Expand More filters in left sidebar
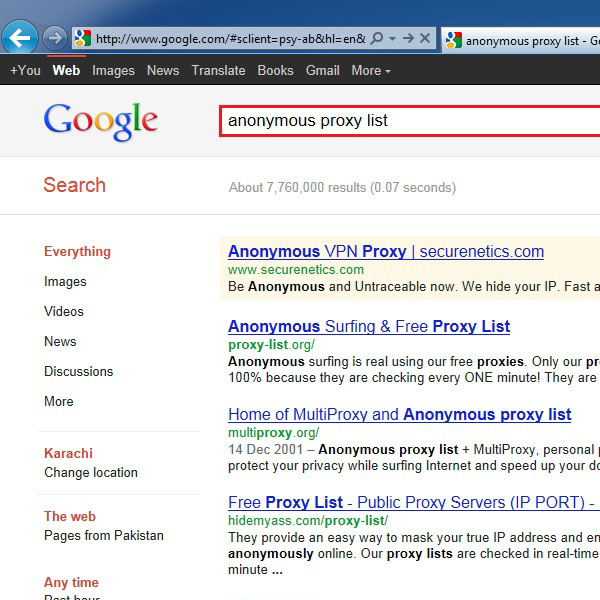This screenshot has width=600, height=600. point(59,401)
